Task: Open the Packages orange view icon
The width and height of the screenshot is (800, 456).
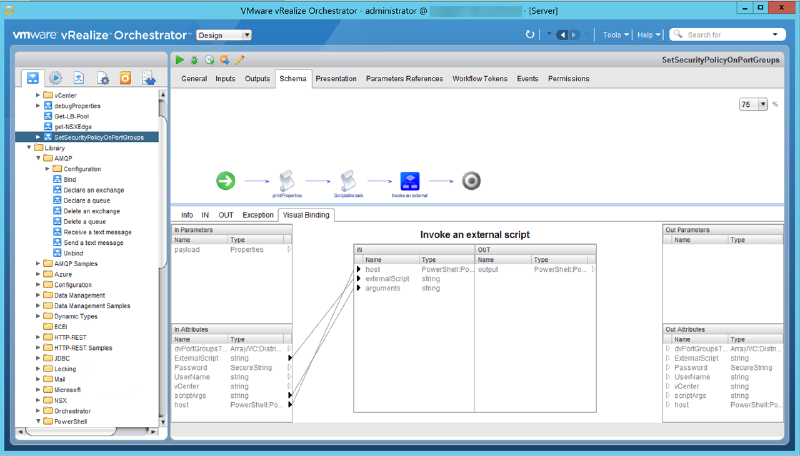Action: (125, 78)
